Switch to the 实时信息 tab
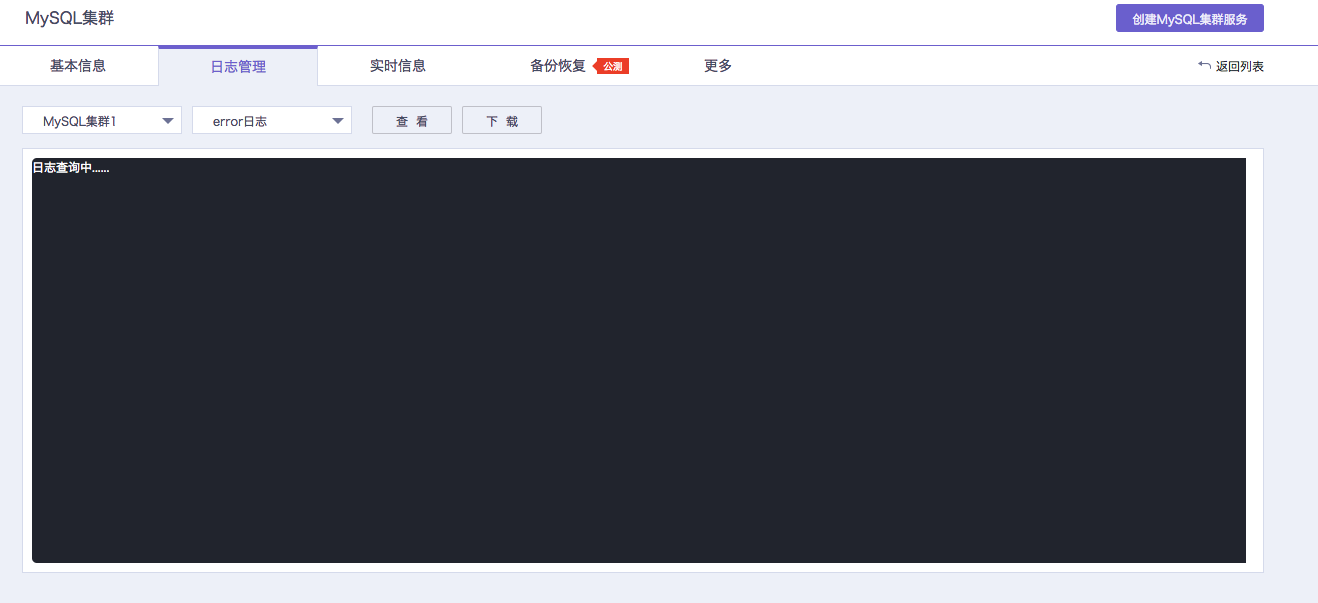1318x603 pixels. pos(398,66)
